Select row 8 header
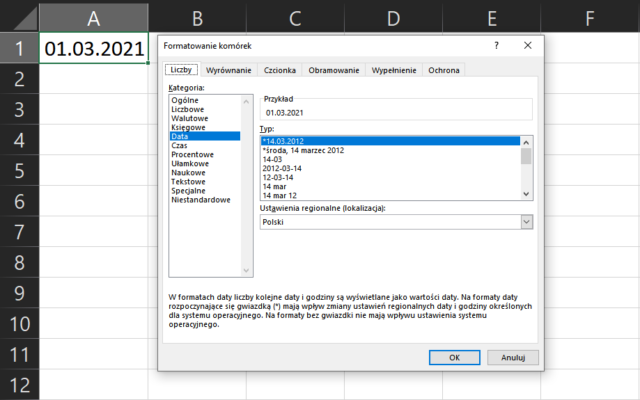640x400 pixels. [19, 262]
